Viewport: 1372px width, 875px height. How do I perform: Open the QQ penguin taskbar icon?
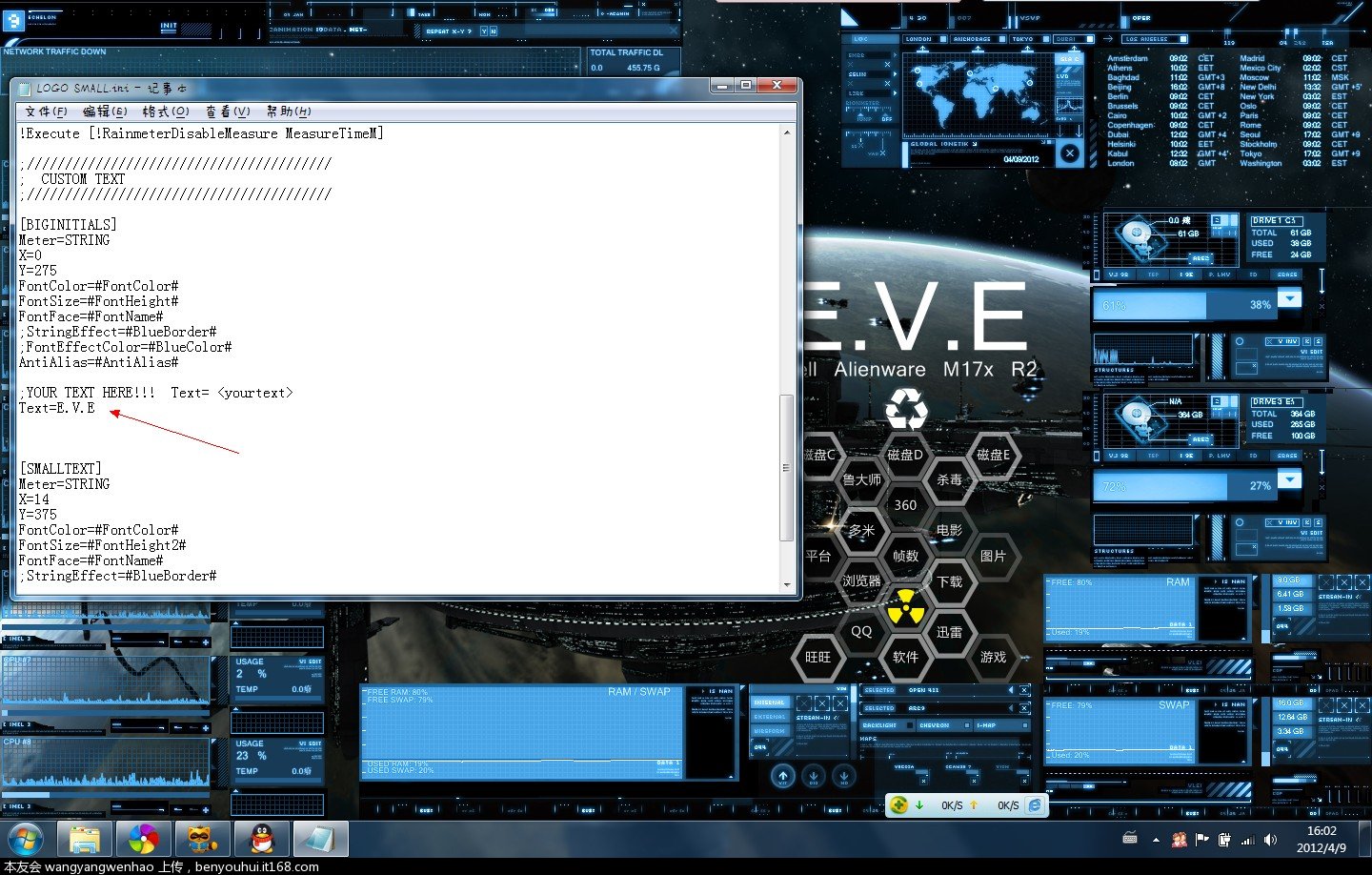pos(261,840)
